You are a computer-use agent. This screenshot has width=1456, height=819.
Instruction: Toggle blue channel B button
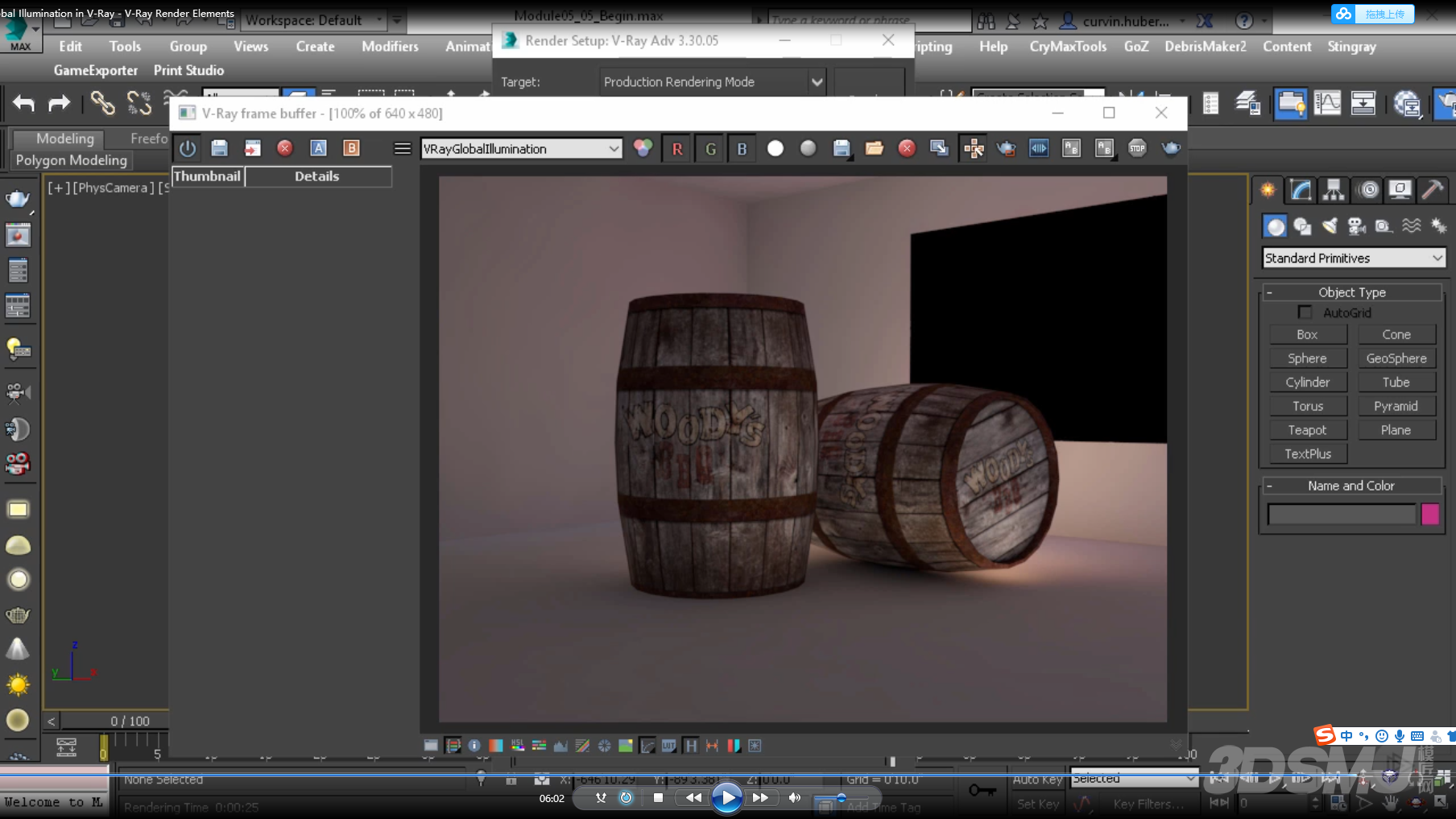click(x=742, y=148)
